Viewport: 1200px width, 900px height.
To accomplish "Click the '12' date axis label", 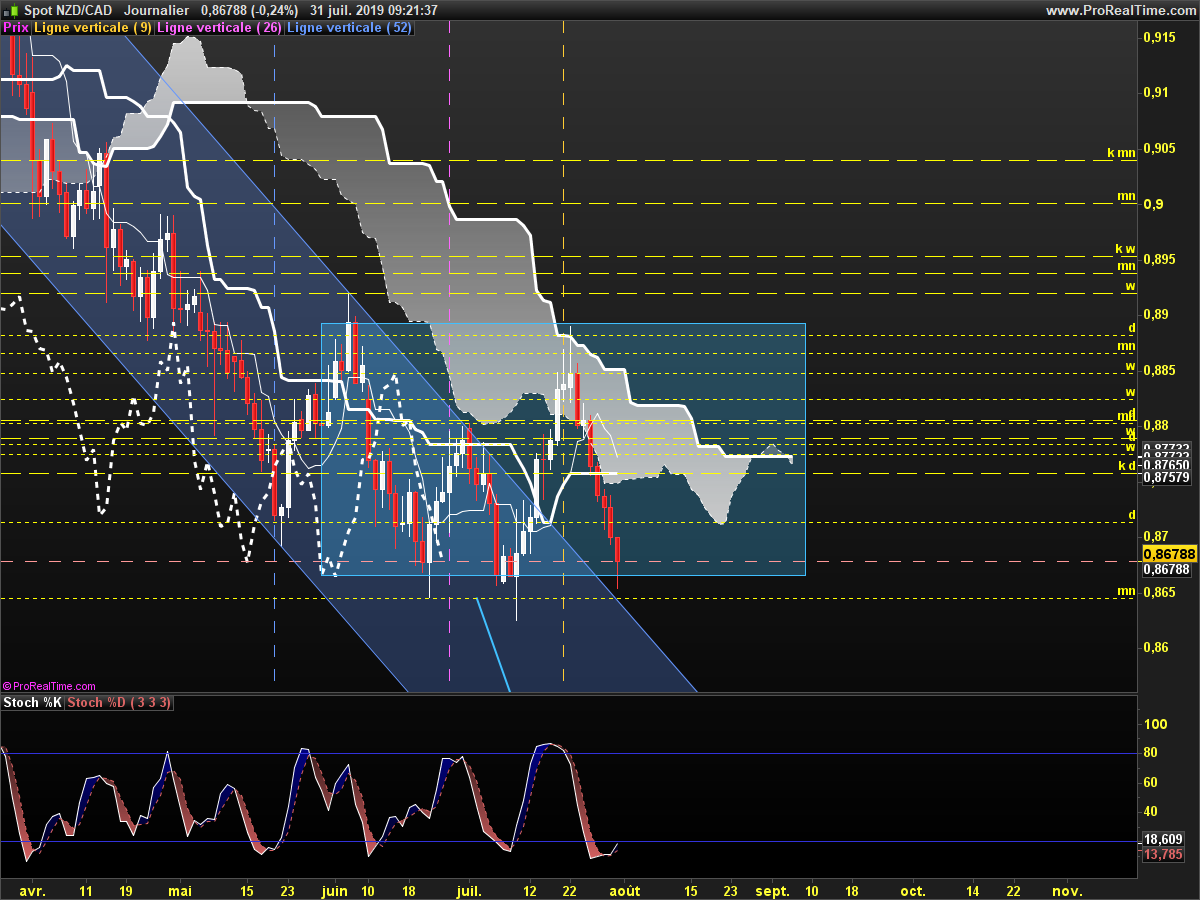I will pos(530,890).
